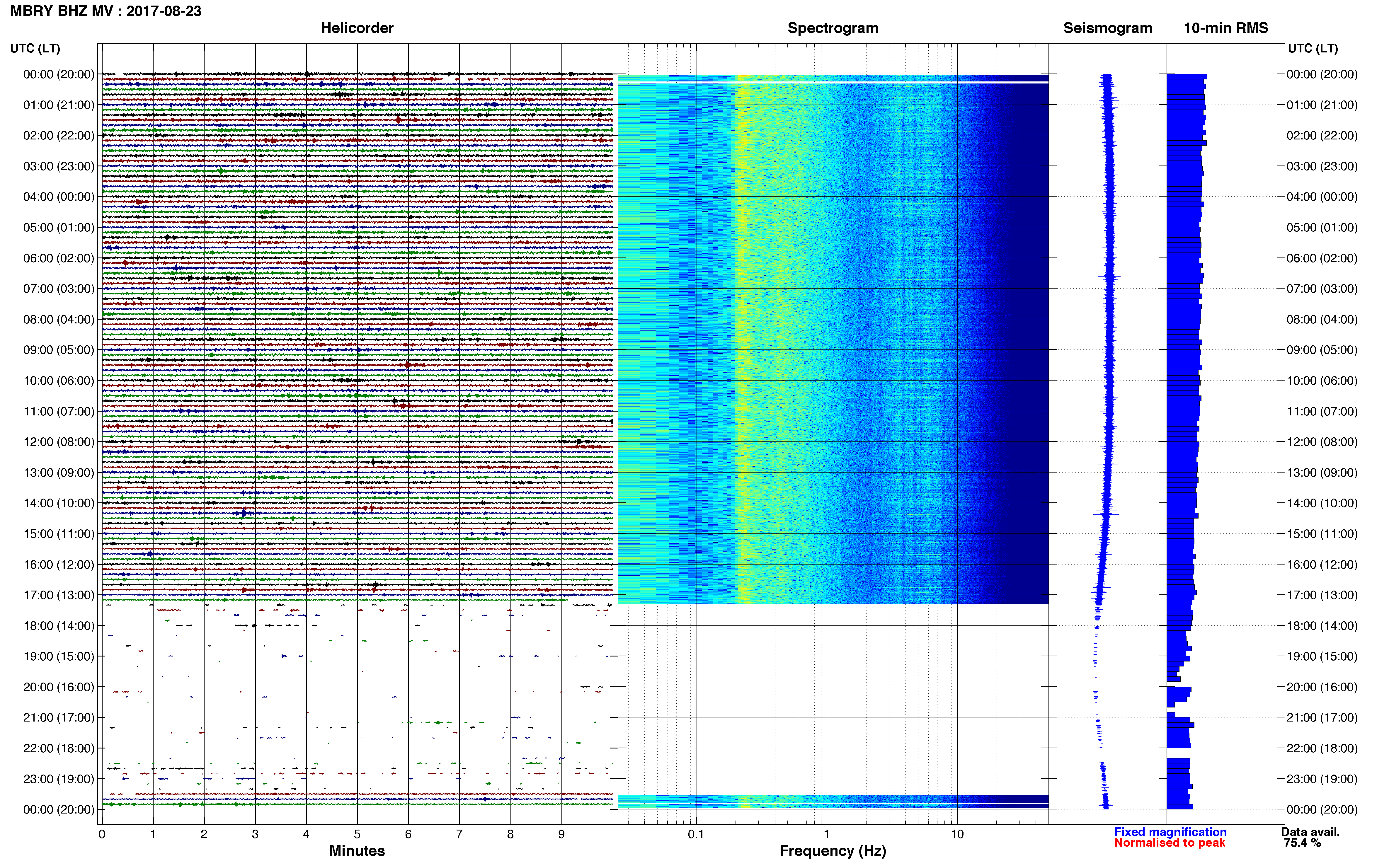Viewport: 1389px width, 868px height.
Task: Select the 10-min RMS panel heading
Action: [x=1226, y=28]
